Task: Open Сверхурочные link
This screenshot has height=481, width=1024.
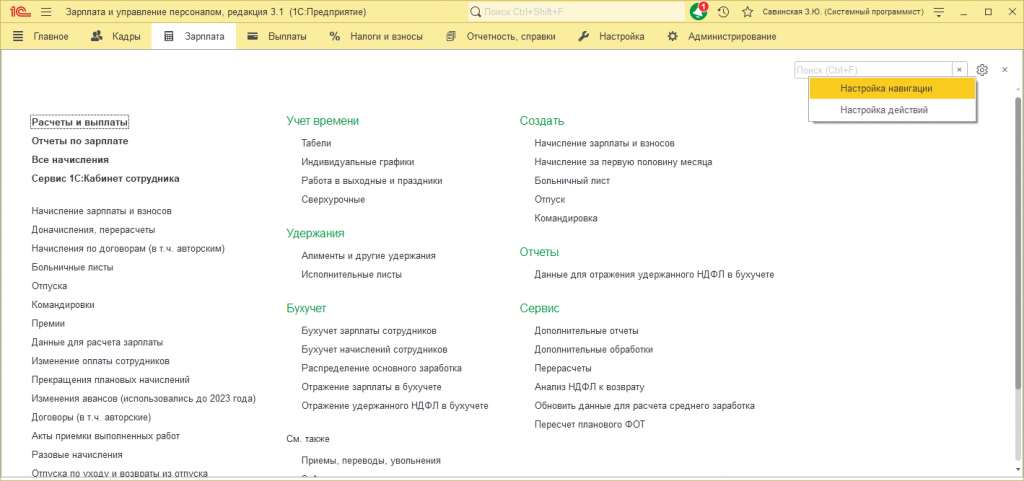Action: click(x=333, y=200)
